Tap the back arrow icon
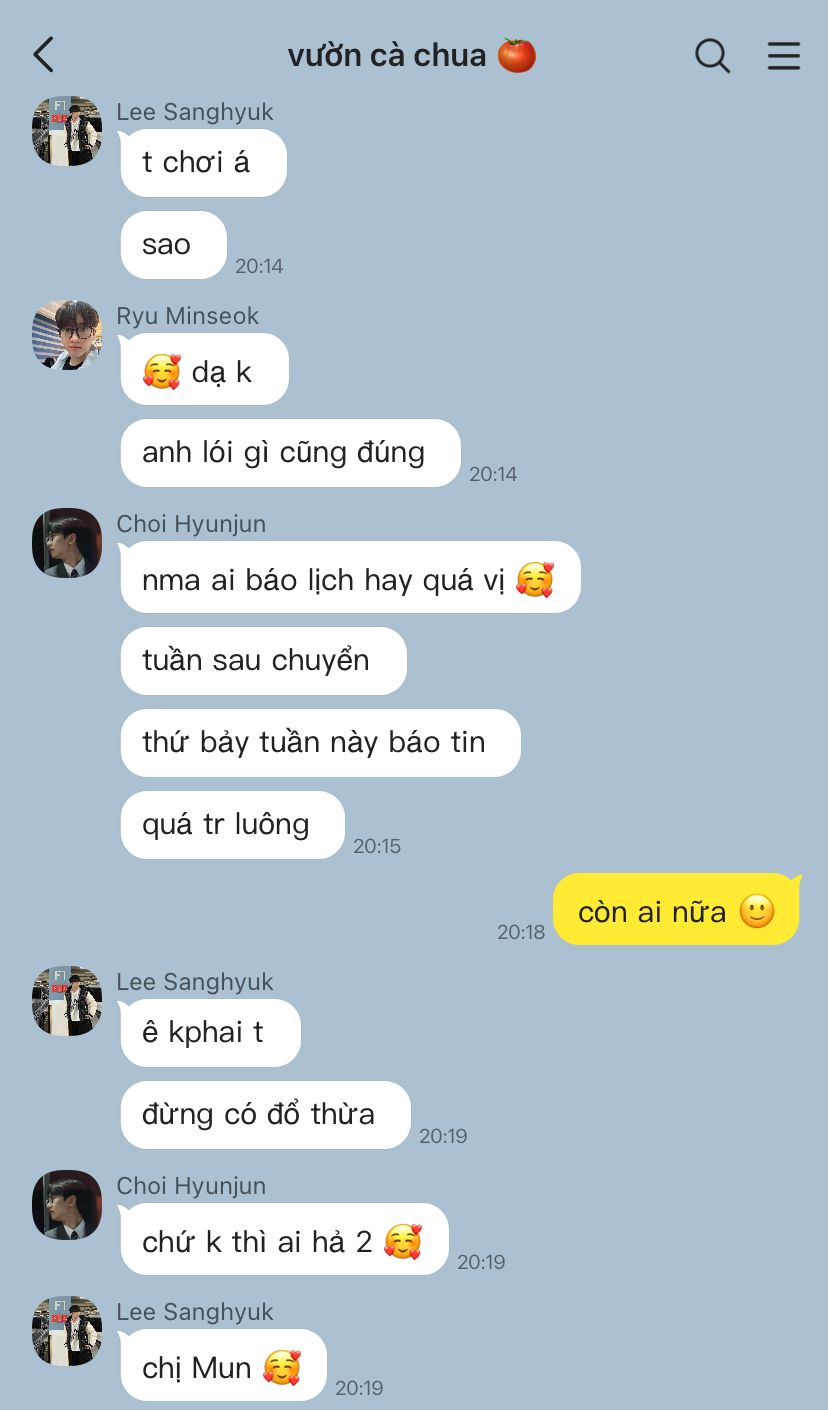The height and width of the screenshot is (1410, 828). (x=43, y=55)
